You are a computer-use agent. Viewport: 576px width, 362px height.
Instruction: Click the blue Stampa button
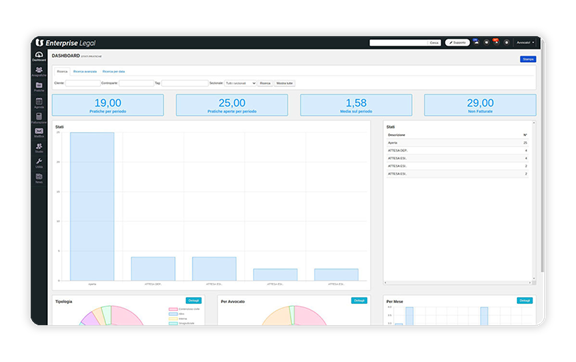tap(528, 59)
